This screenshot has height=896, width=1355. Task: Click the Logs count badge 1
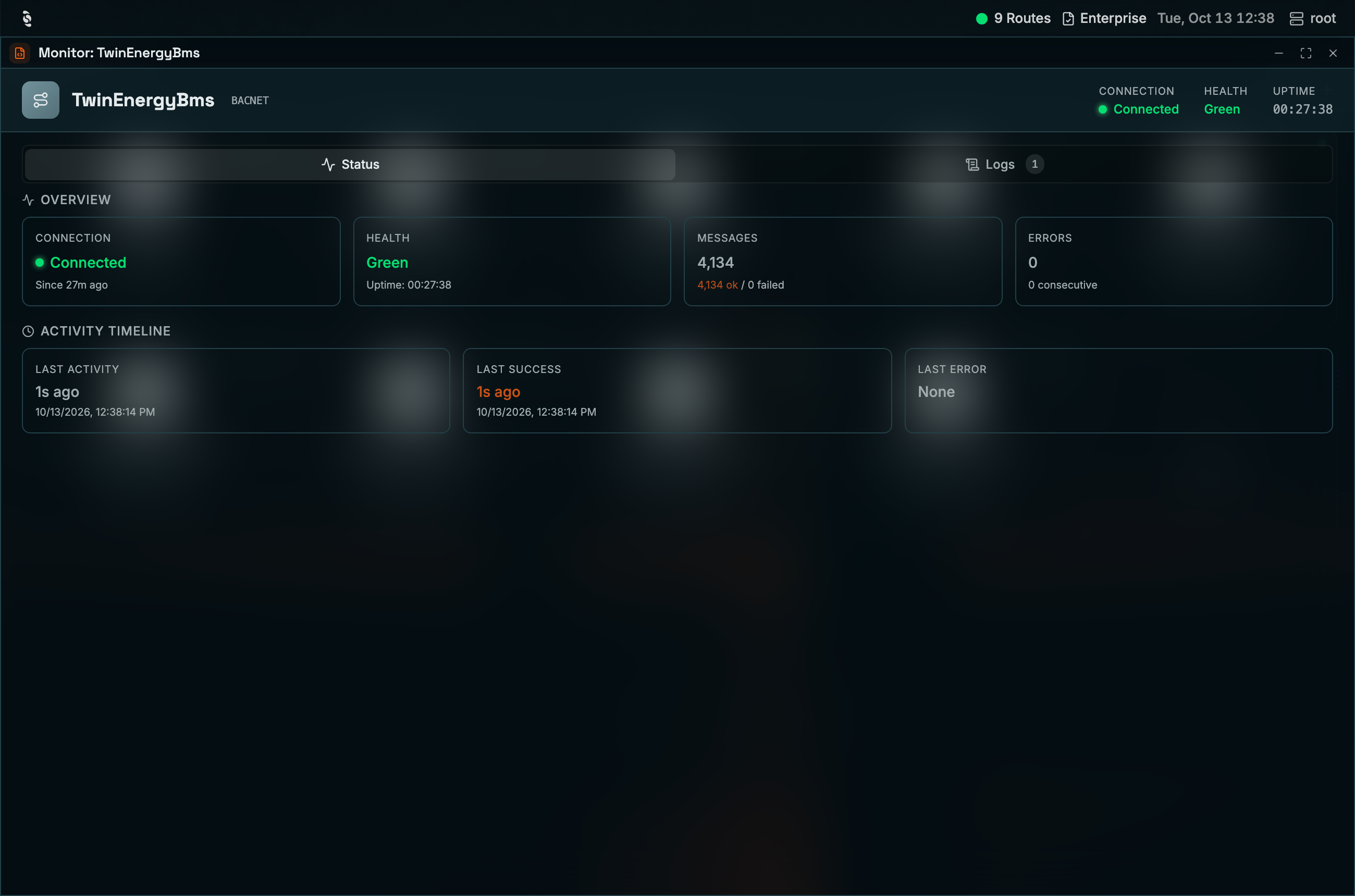[x=1034, y=165]
